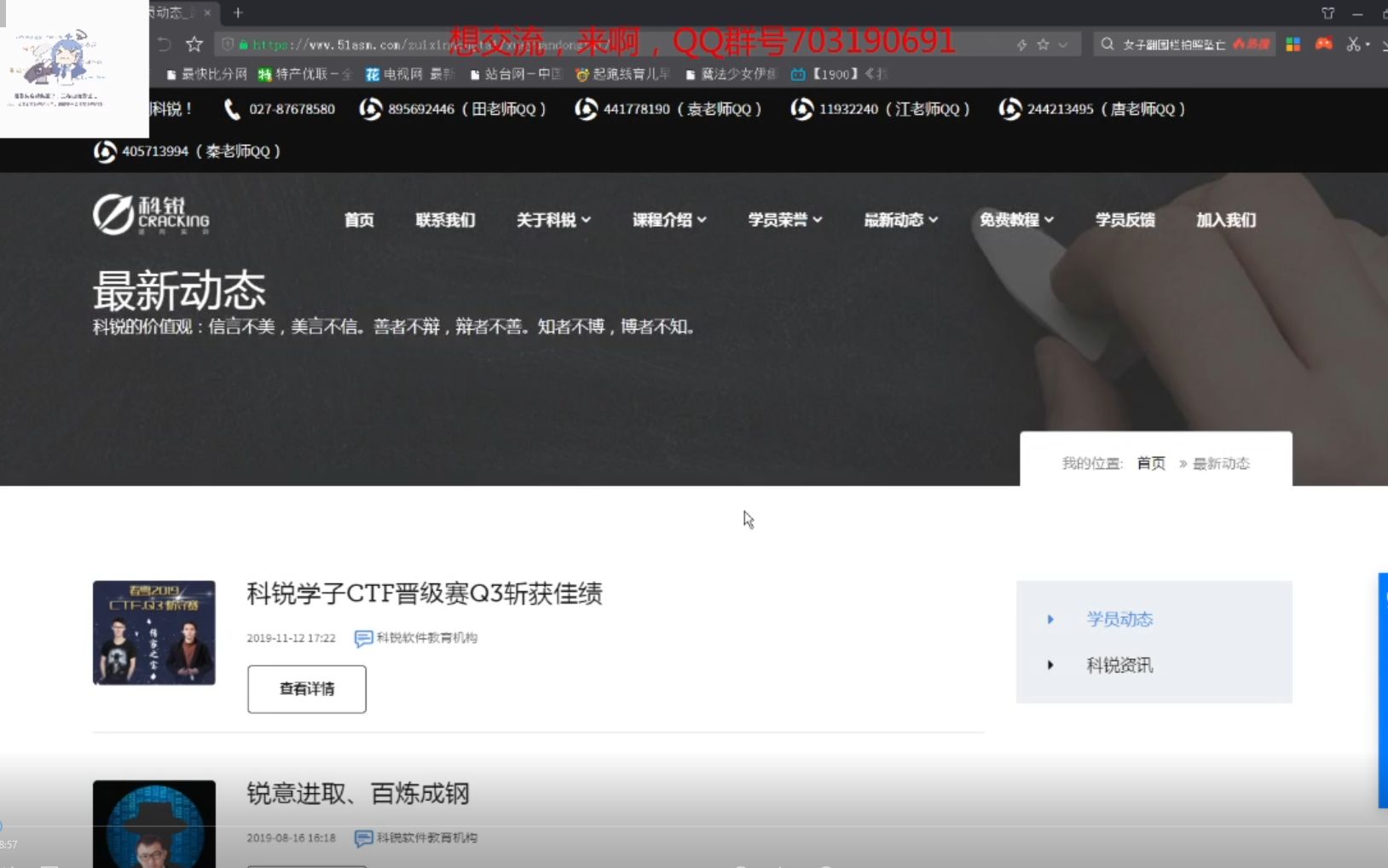Open the colorful grid apps icon
Image resolution: width=1388 pixels, height=868 pixels.
(x=1293, y=43)
